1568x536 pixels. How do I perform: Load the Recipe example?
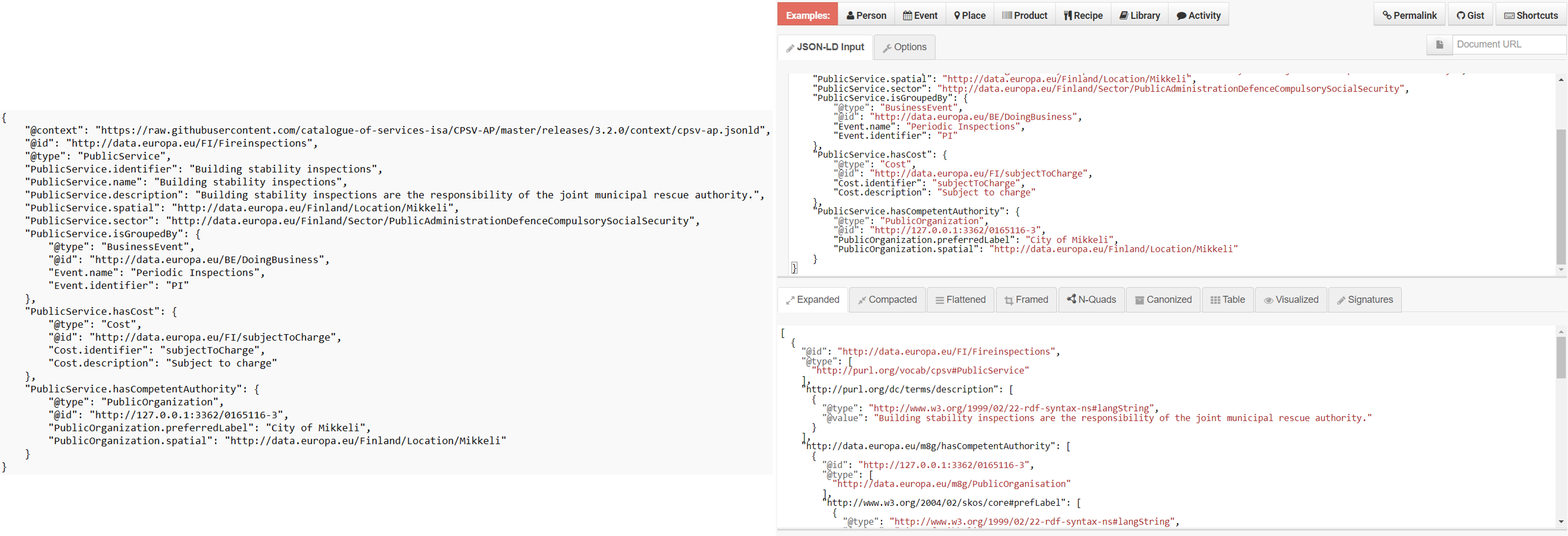click(x=1083, y=15)
